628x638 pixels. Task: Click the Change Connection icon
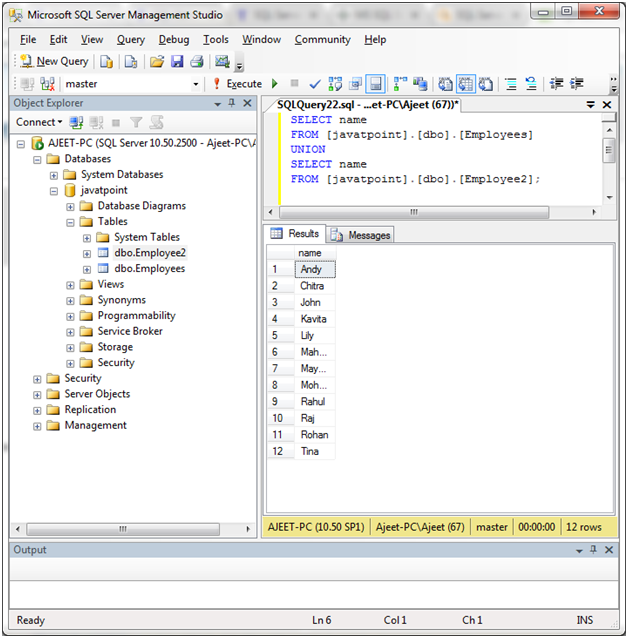[47, 84]
